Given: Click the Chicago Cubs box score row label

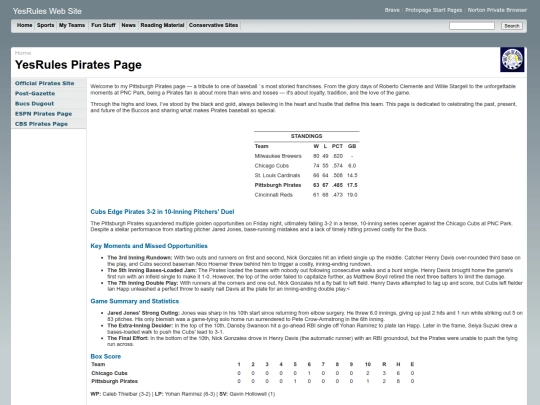Looking at the screenshot, I should point(109,373).
